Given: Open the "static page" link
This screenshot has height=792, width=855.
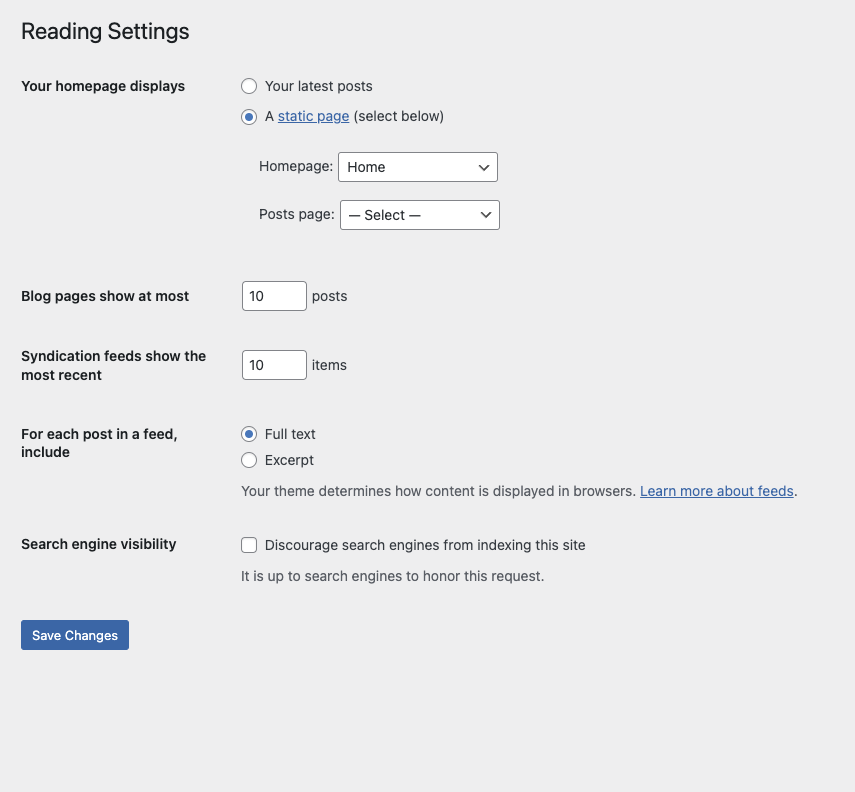Looking at the screenshot, I should (x=313, y=116).
